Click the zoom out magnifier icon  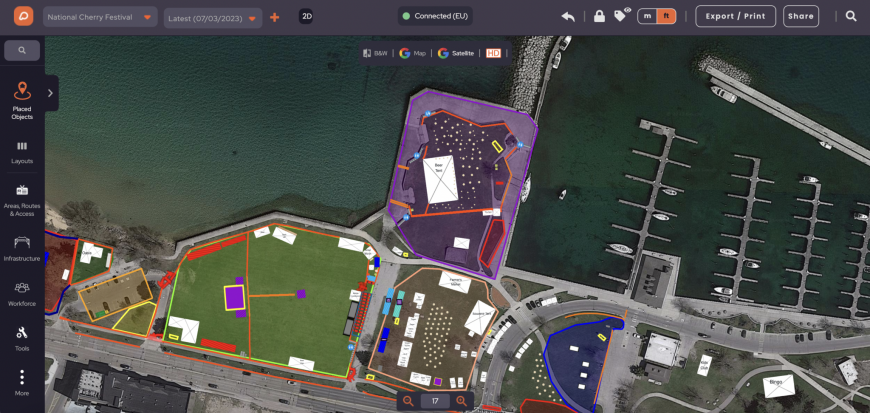tap(408, 401)
